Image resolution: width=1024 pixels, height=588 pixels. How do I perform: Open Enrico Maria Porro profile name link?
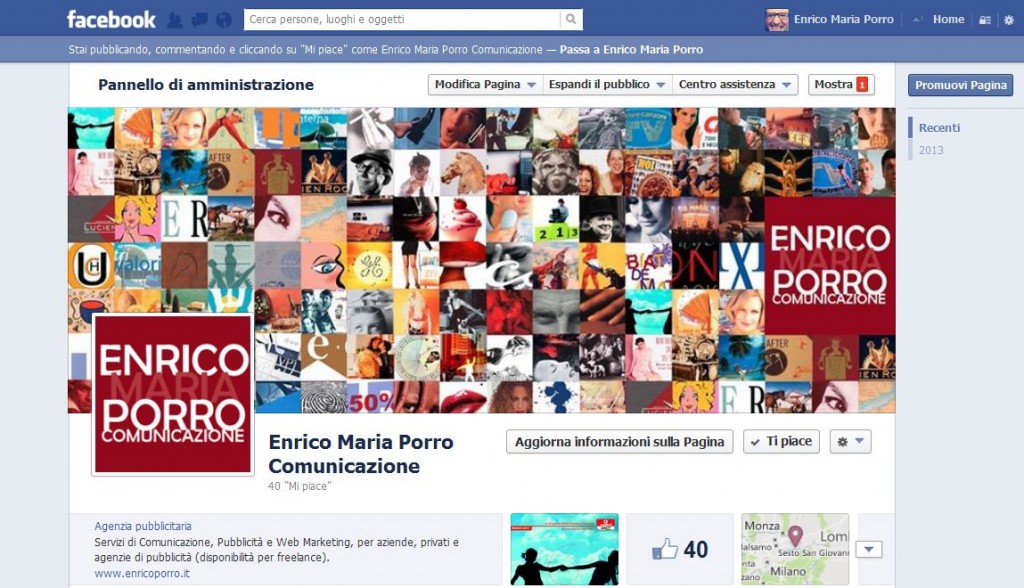844,20
